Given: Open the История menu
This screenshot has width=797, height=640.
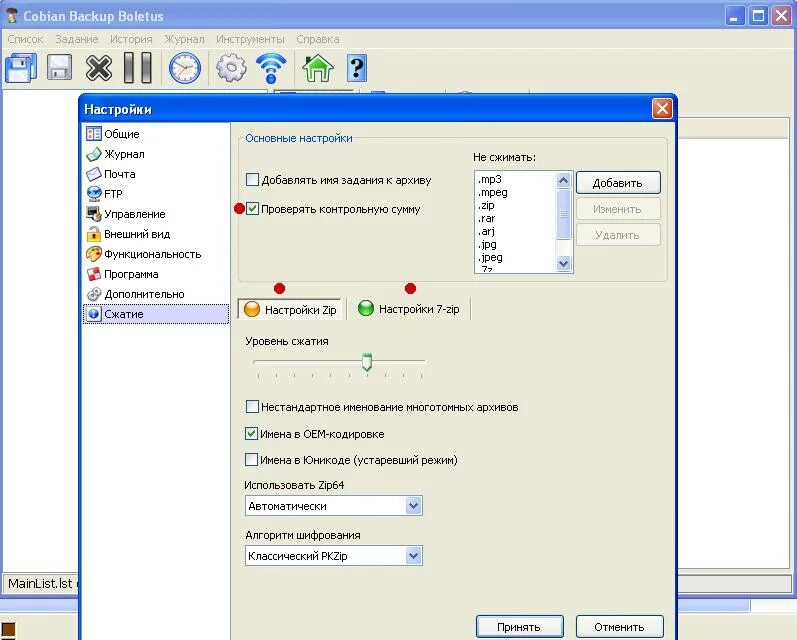Looking at the screenshot, I should click(x=131, y=39).
